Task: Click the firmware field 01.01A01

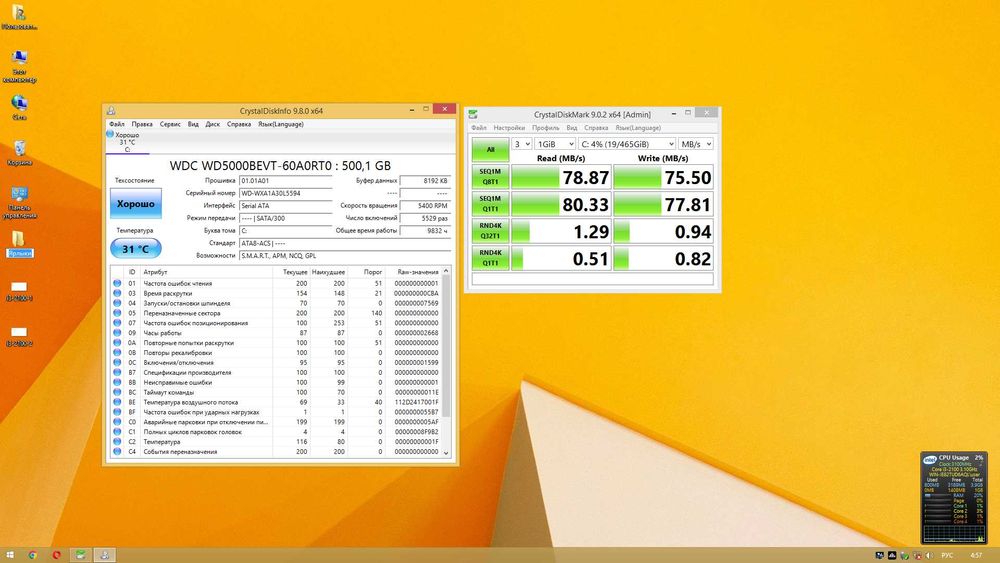Action: [286, 181]
